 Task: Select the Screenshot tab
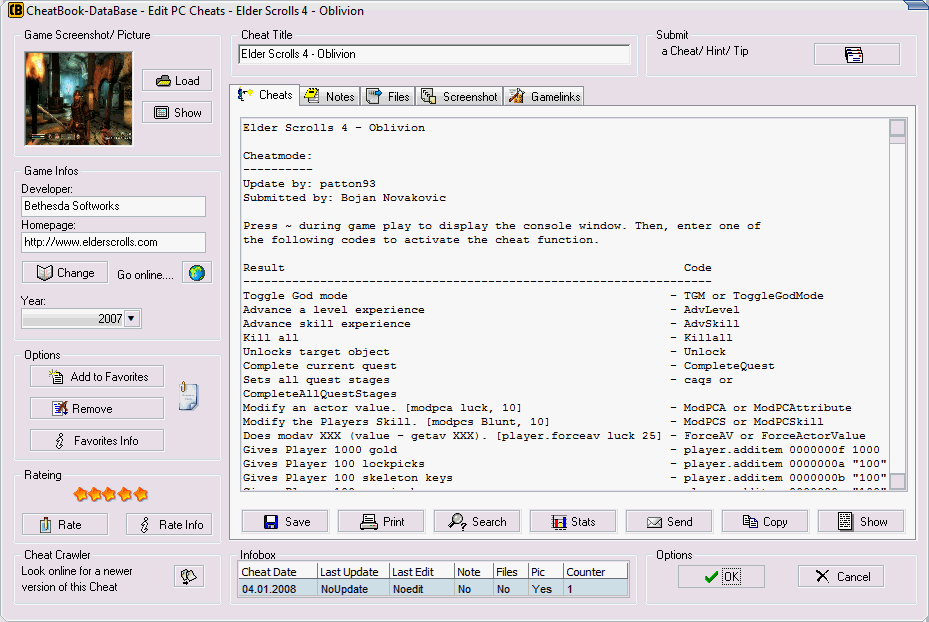[459, 96]
